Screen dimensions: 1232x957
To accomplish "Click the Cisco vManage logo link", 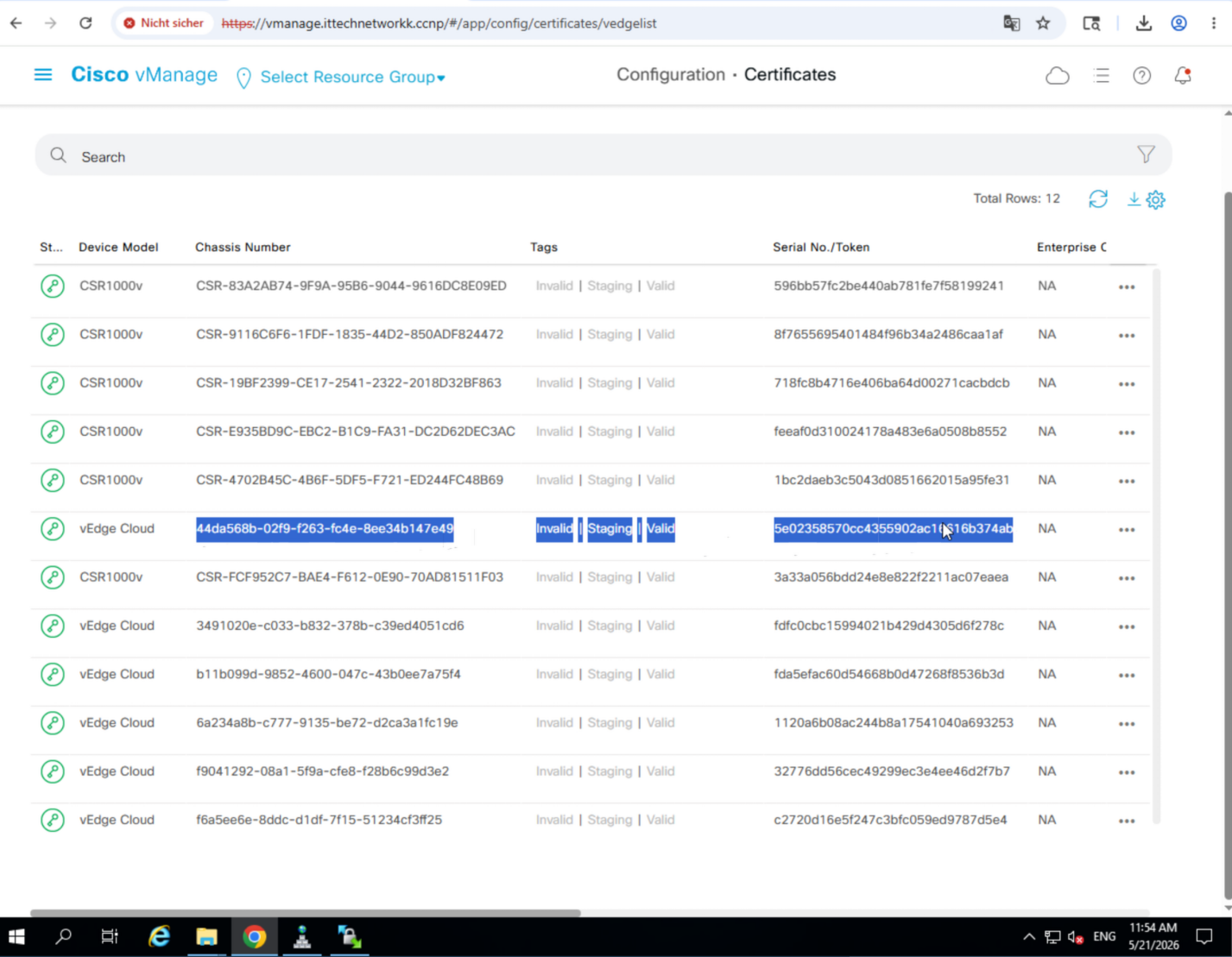I will tap(144, 75).
